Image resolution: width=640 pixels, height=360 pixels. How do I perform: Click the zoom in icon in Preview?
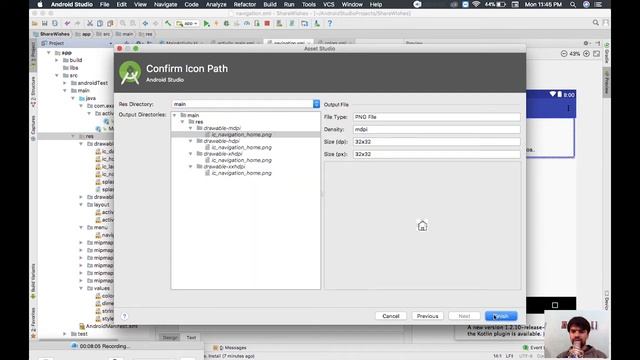point(587,54)
